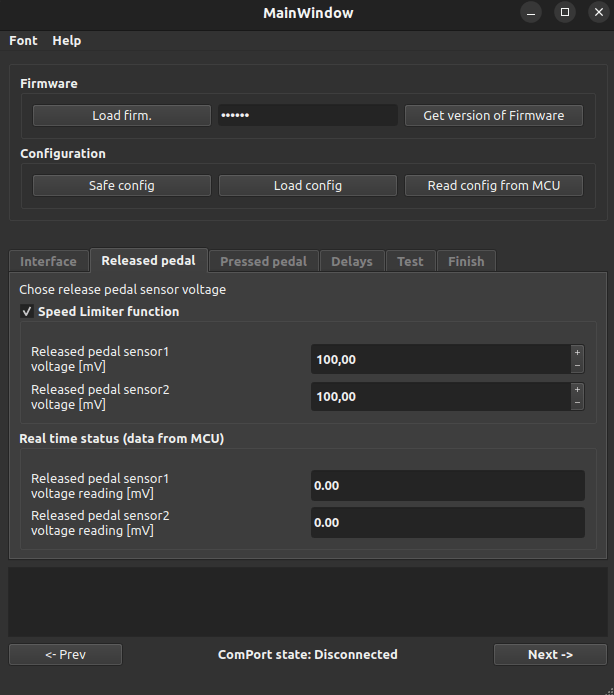Image resolution: width=614 pixels, height=695 pixels.
Task: Increment Released pedal sensor1 voltage plus button
Action: coord(577,352)
